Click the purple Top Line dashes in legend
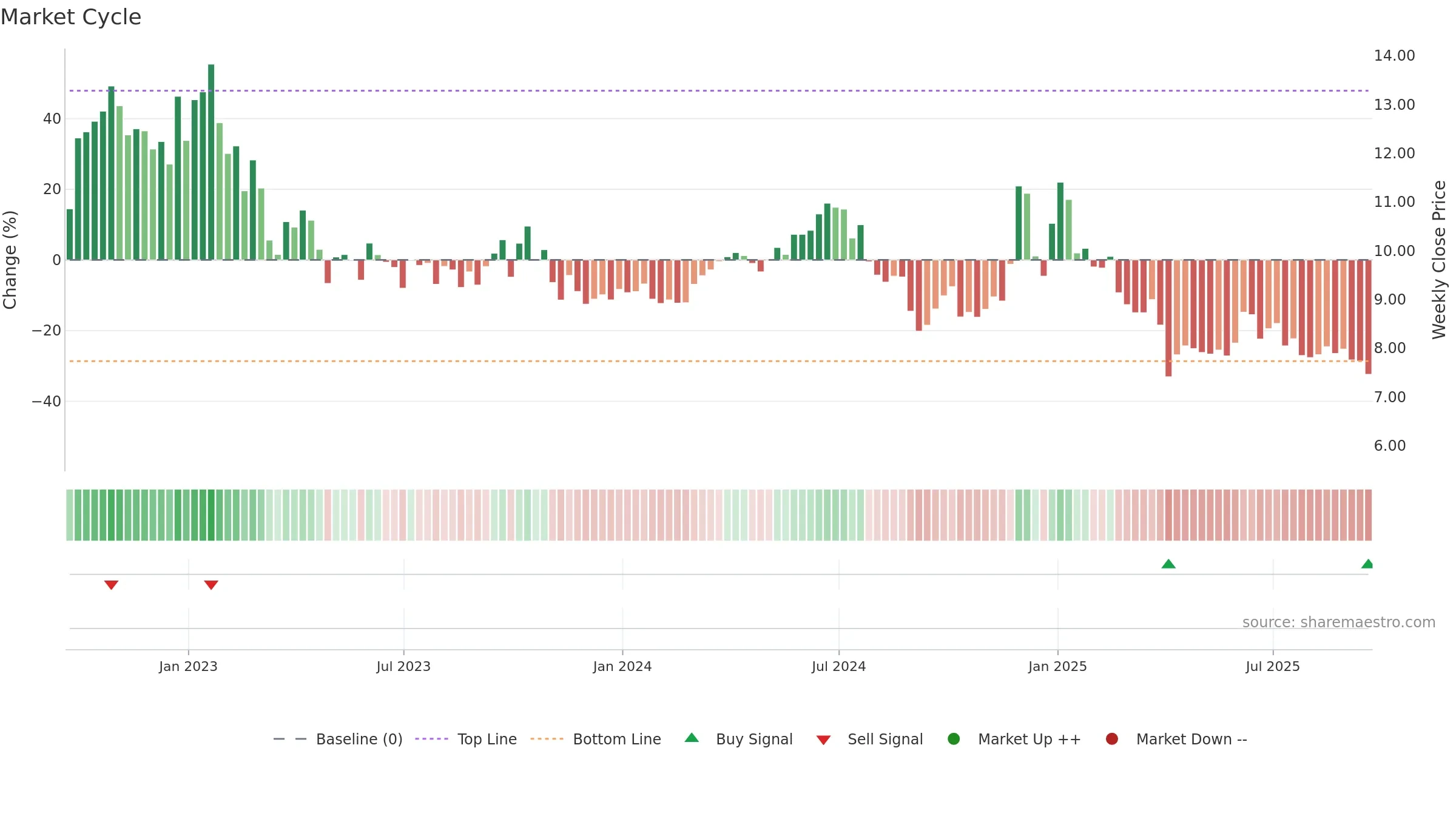 pyautogui.click(x=431, y=739)
